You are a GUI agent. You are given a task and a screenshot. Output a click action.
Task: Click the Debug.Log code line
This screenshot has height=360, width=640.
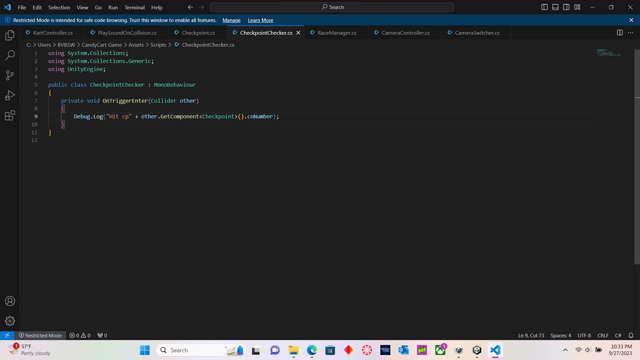[x=176, y=116]
